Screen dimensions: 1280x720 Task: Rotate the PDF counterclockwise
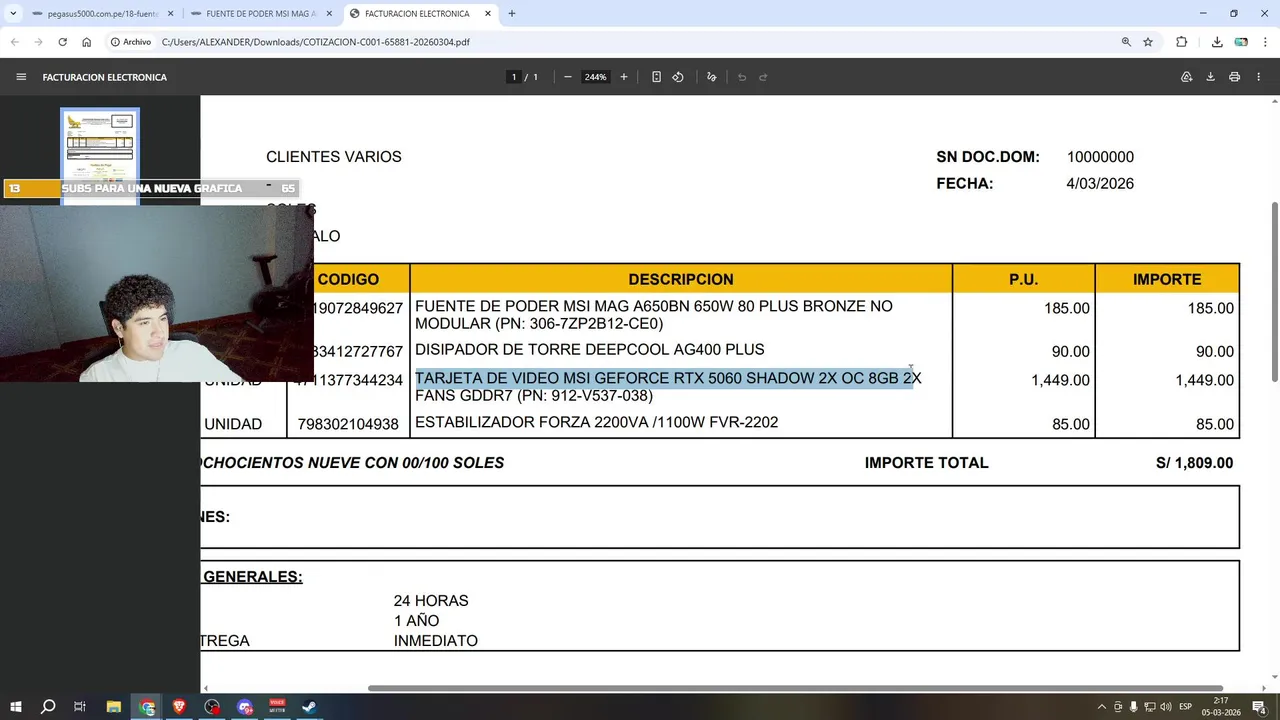click(678, 77)
